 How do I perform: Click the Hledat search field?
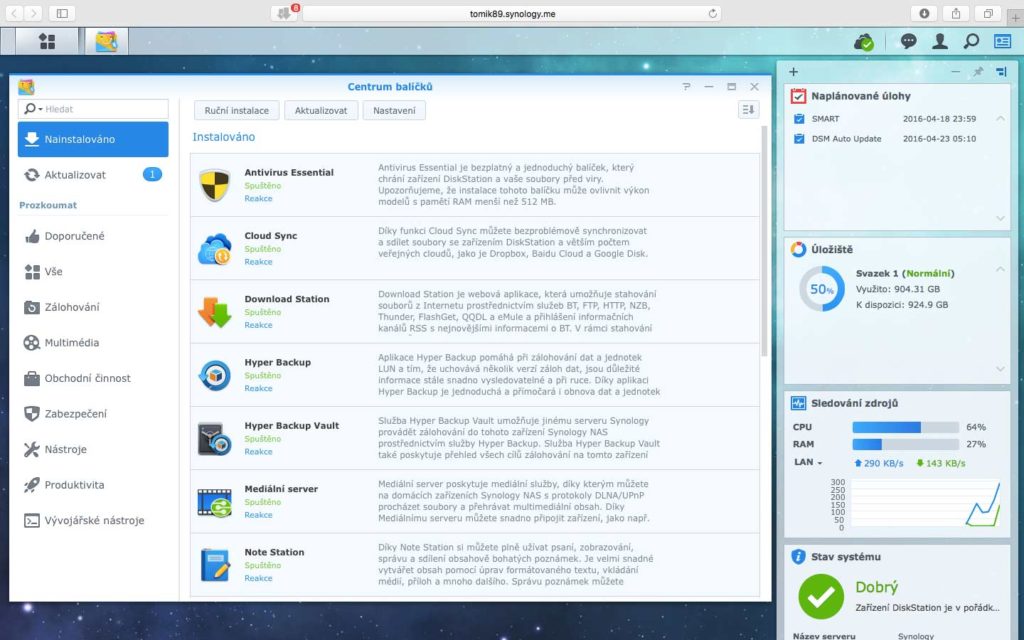pyautogui.click(x=93, y=109)
